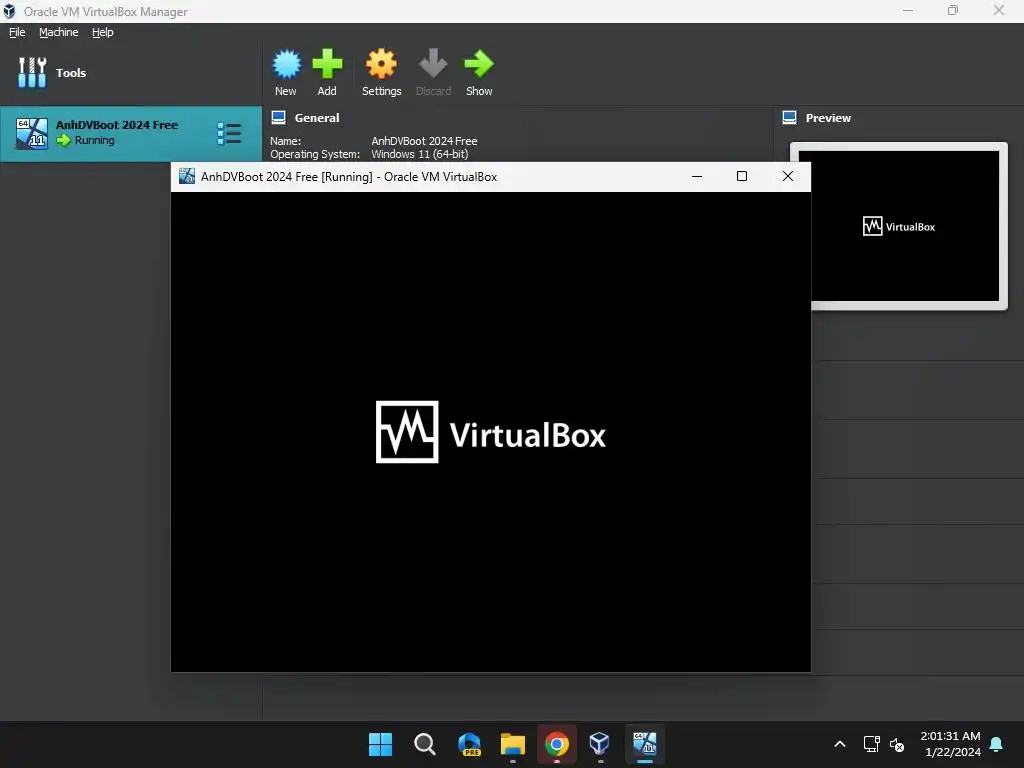Image resolution: width=1024 pixels, height=768 pixels.
Task: Open VM Settings from toolbar
Action: point(381,72)
